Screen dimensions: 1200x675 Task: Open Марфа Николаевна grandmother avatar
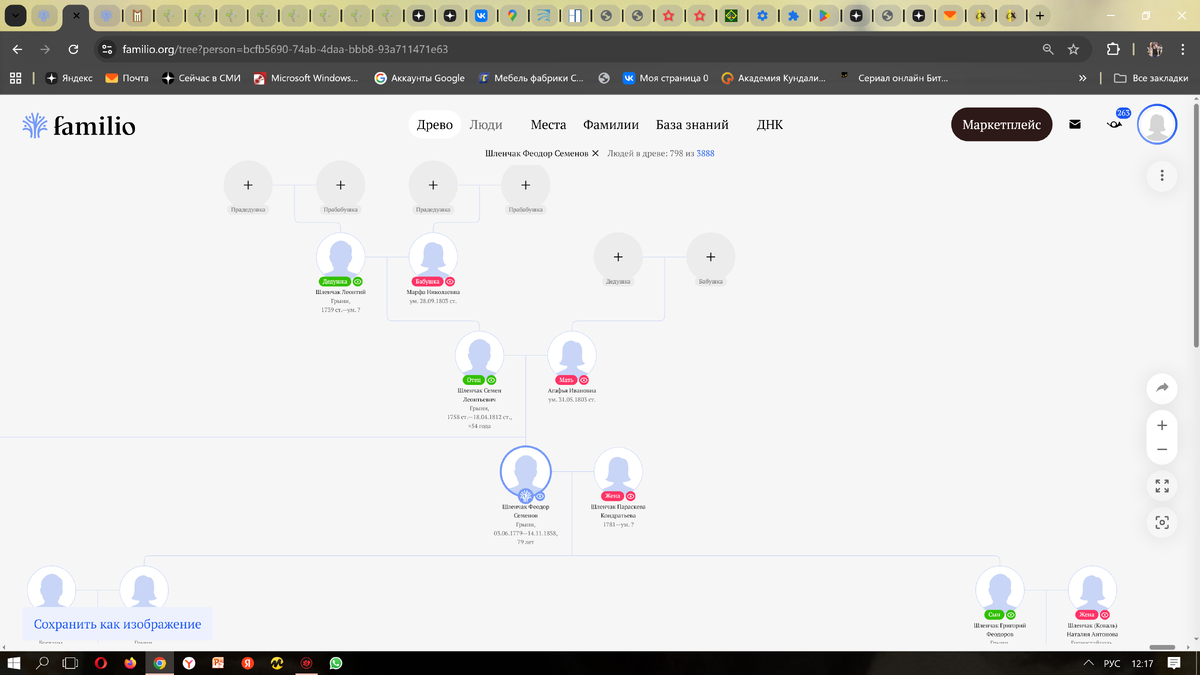433,257
